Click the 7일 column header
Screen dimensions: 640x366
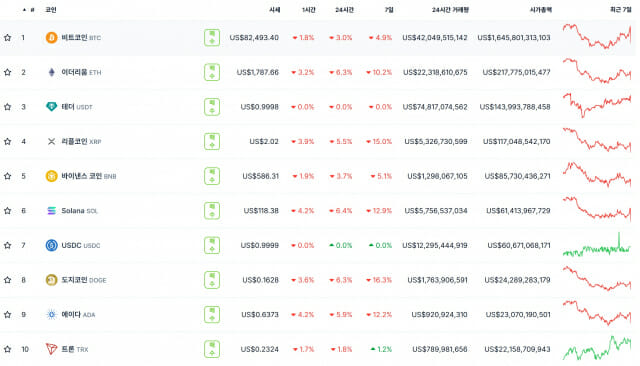(x=389, y=9)
